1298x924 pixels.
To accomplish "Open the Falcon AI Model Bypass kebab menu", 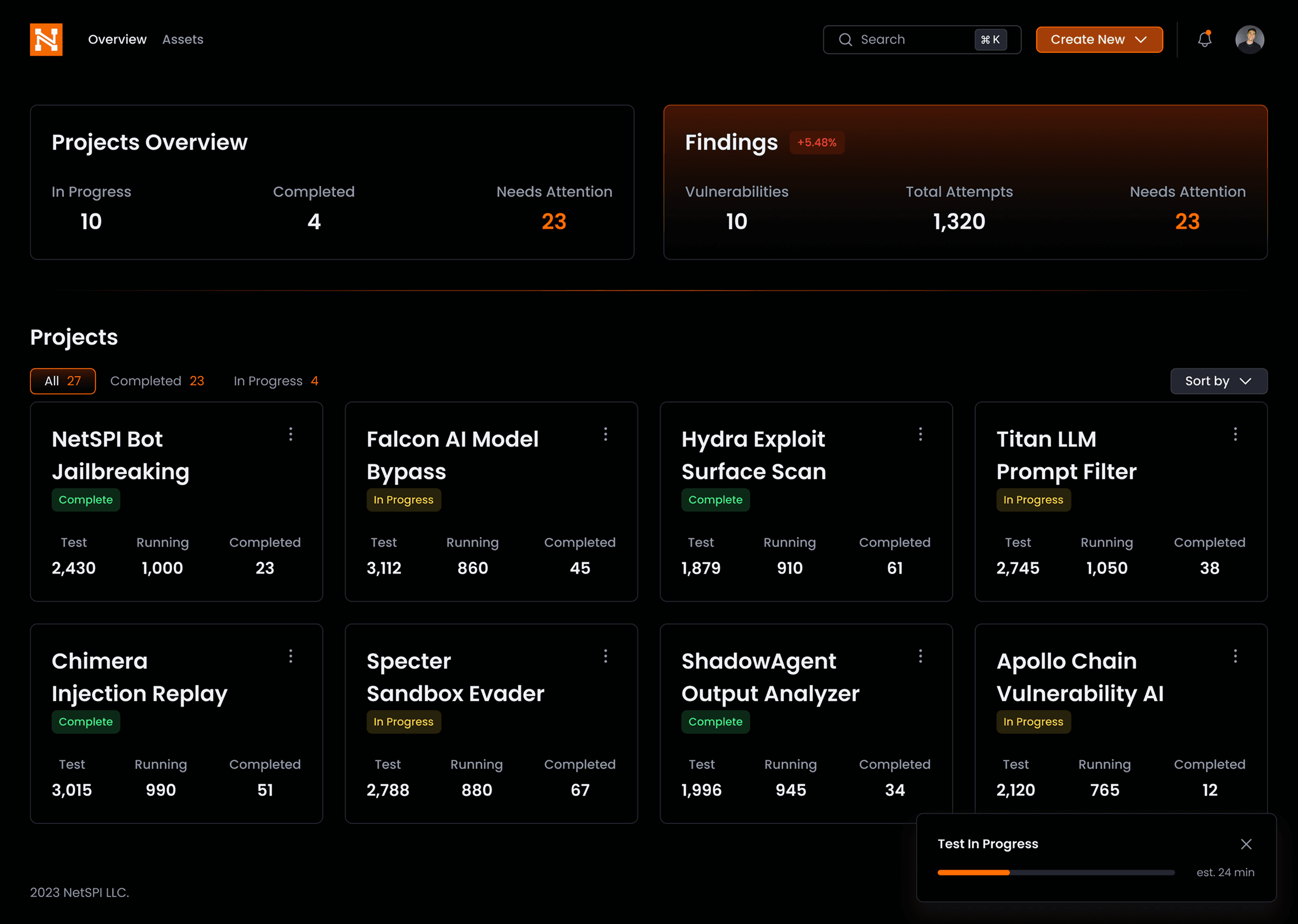I will pos(606,434).
